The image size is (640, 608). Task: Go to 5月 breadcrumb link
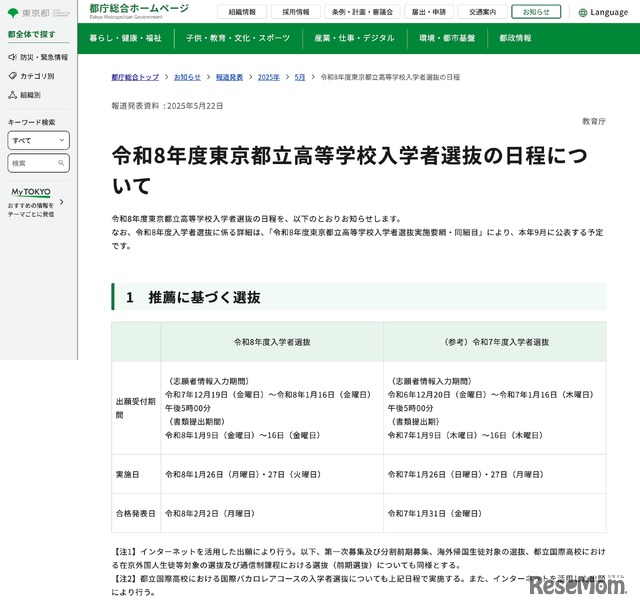click(x=300, y=77)
